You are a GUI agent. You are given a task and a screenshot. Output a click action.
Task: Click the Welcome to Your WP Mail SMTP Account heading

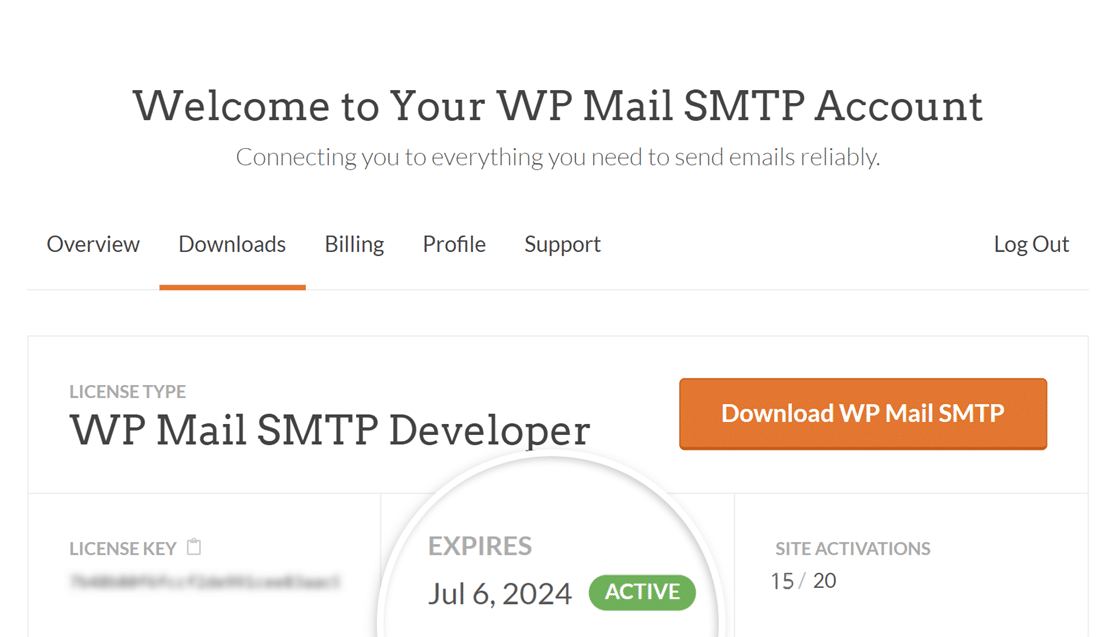(558, 105)
